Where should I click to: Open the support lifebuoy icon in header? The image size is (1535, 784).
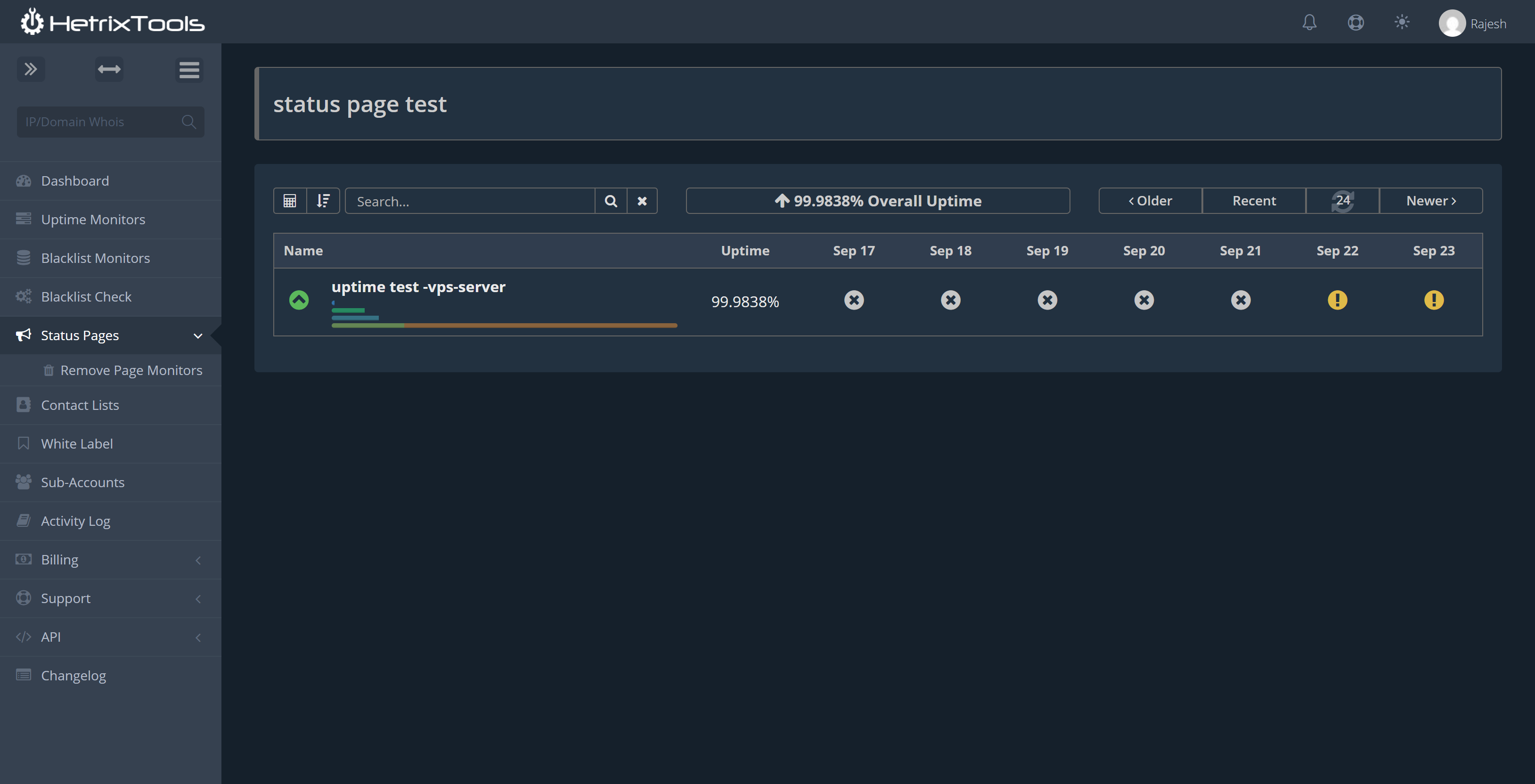pos(1355,23)
